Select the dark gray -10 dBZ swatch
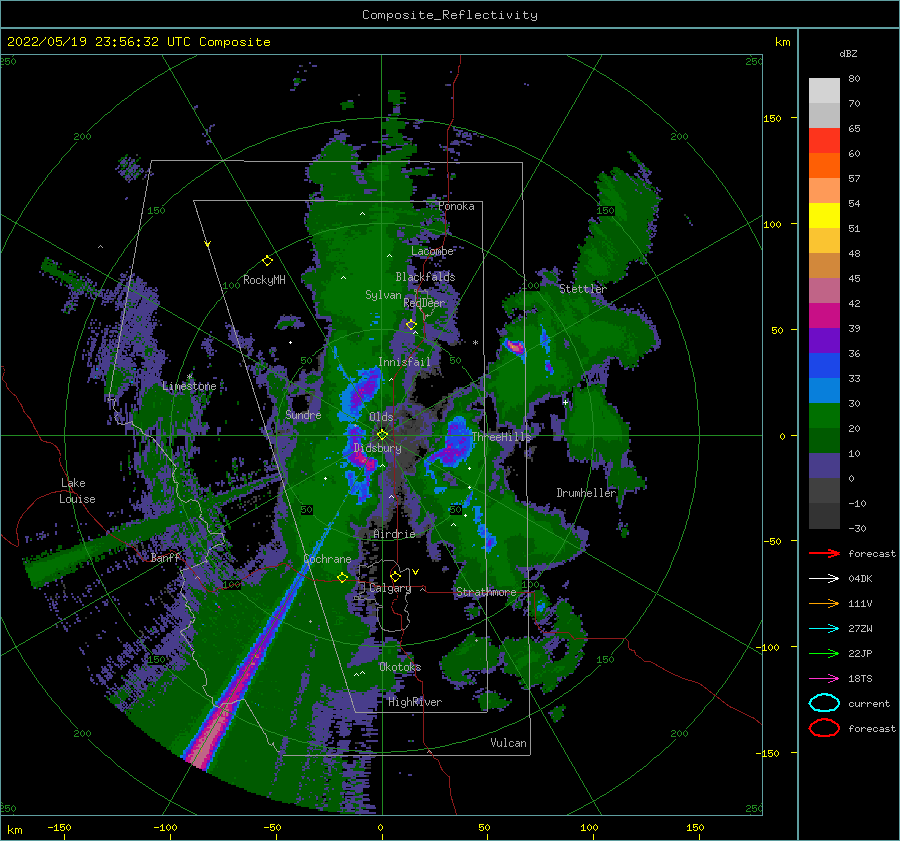Image resolution: width=900 pixels, height=841 pixels. coord(824,516)
